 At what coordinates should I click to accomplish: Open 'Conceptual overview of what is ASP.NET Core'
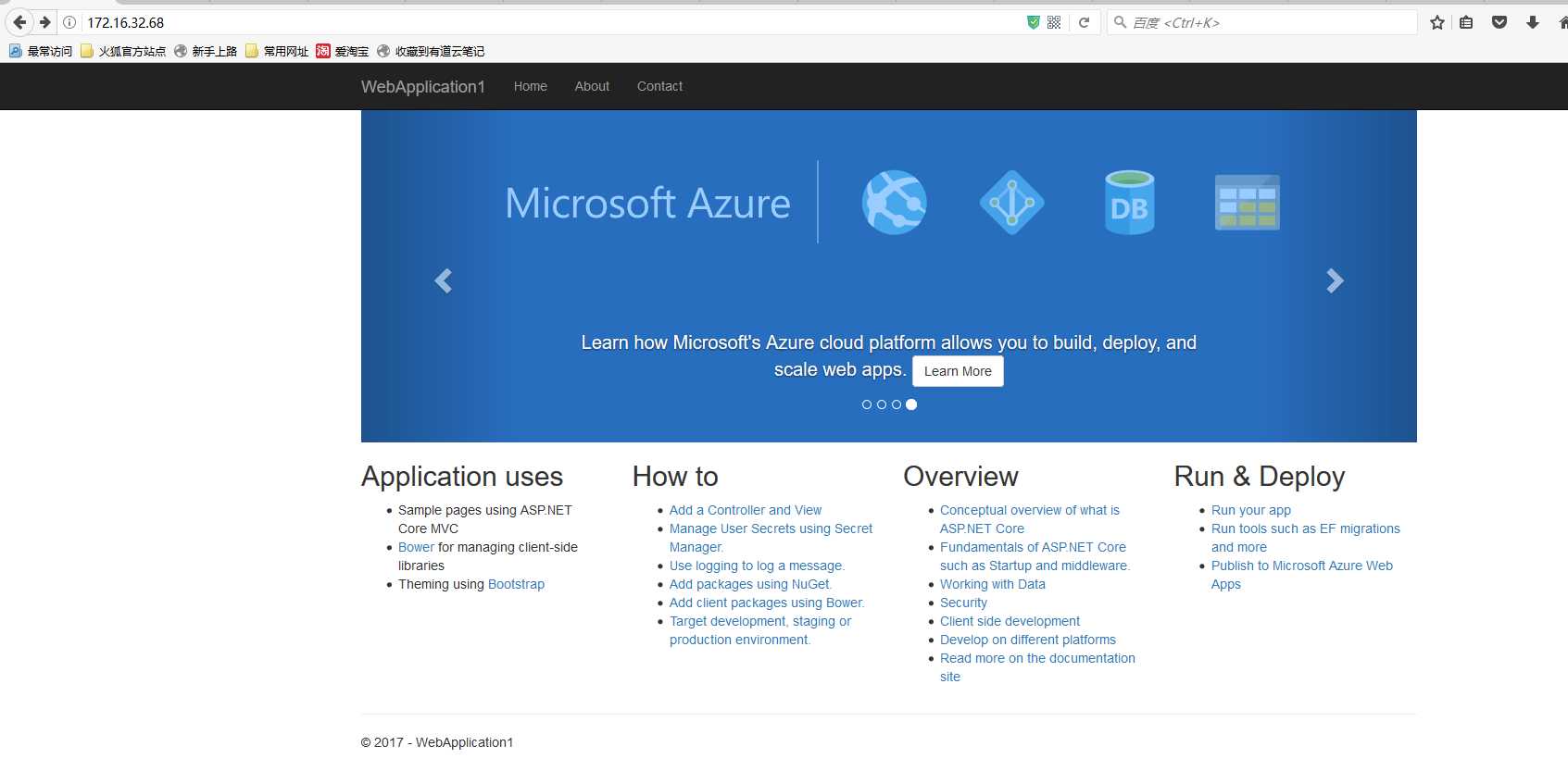pyautogui.click(x=1030, y=519)
